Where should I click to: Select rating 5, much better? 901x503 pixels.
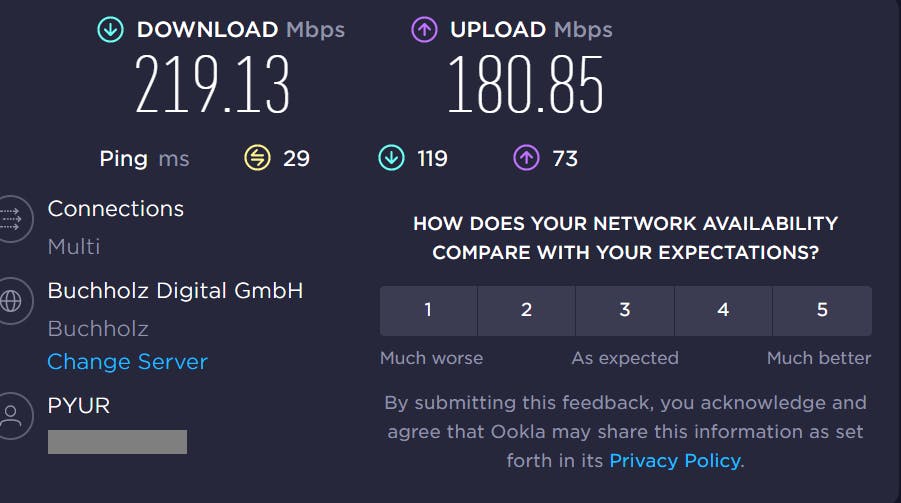click(822, 310)
